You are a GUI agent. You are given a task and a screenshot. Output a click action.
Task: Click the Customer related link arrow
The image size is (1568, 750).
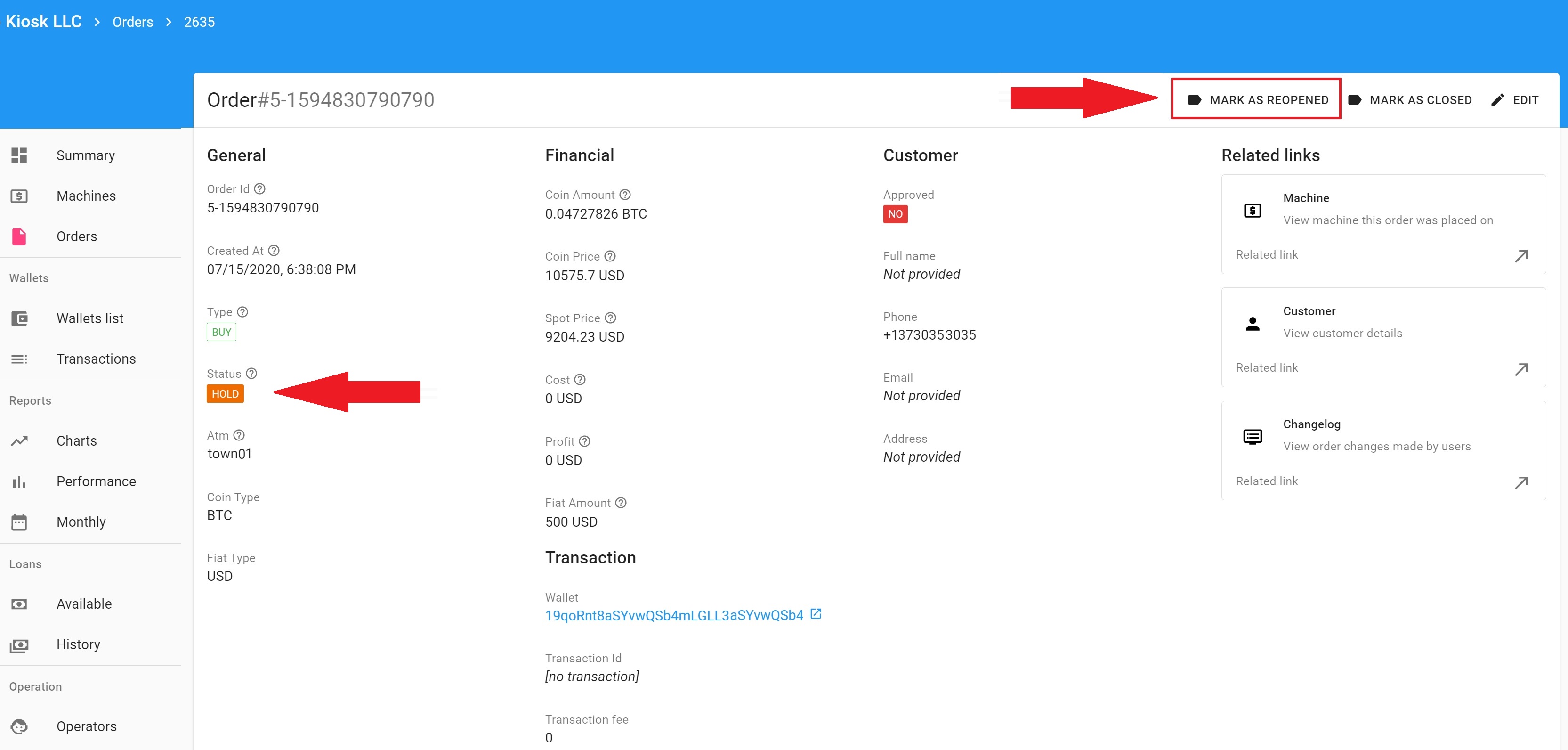coord(1521,369)
